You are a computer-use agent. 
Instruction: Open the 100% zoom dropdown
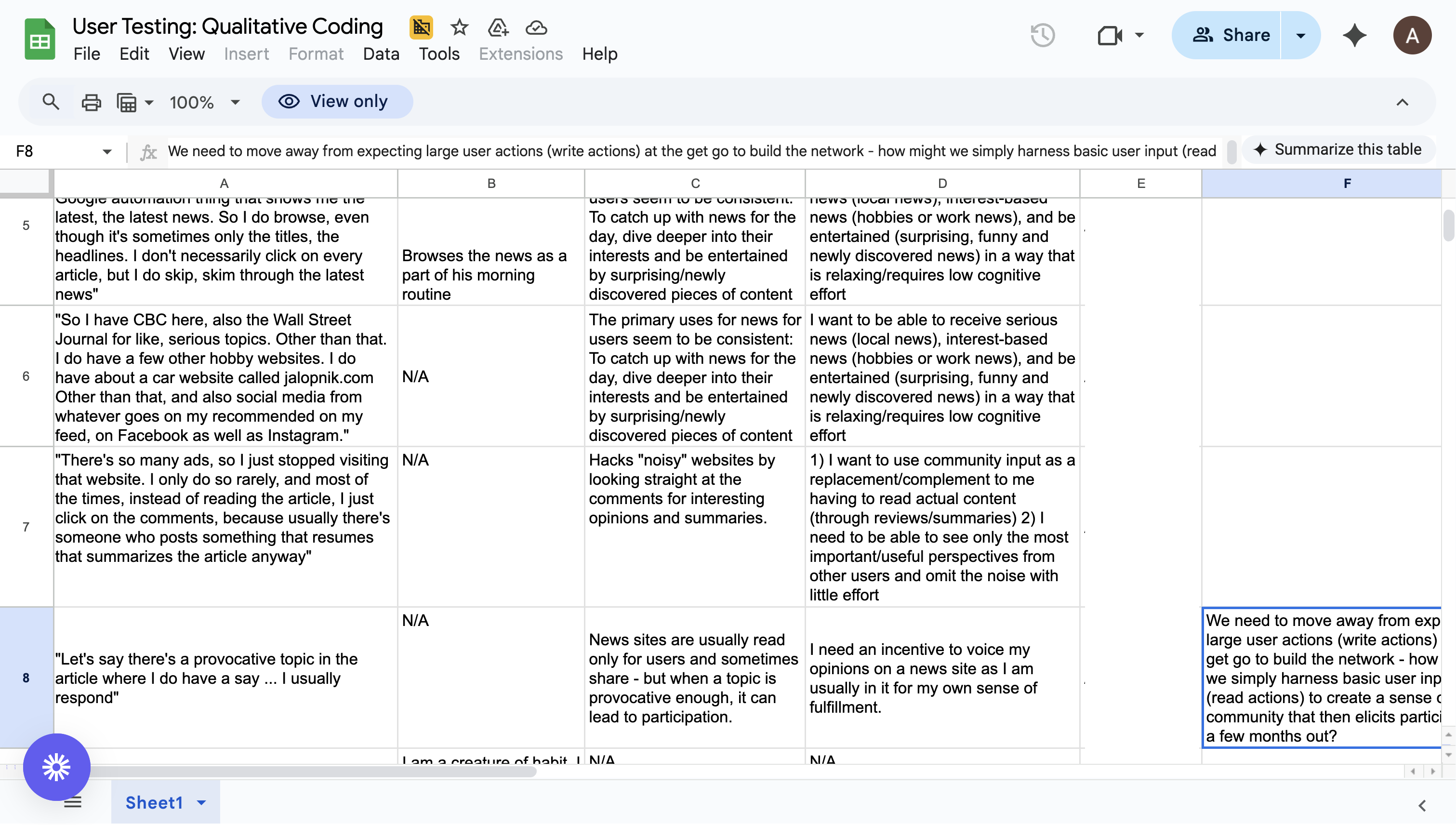(235, 103)
